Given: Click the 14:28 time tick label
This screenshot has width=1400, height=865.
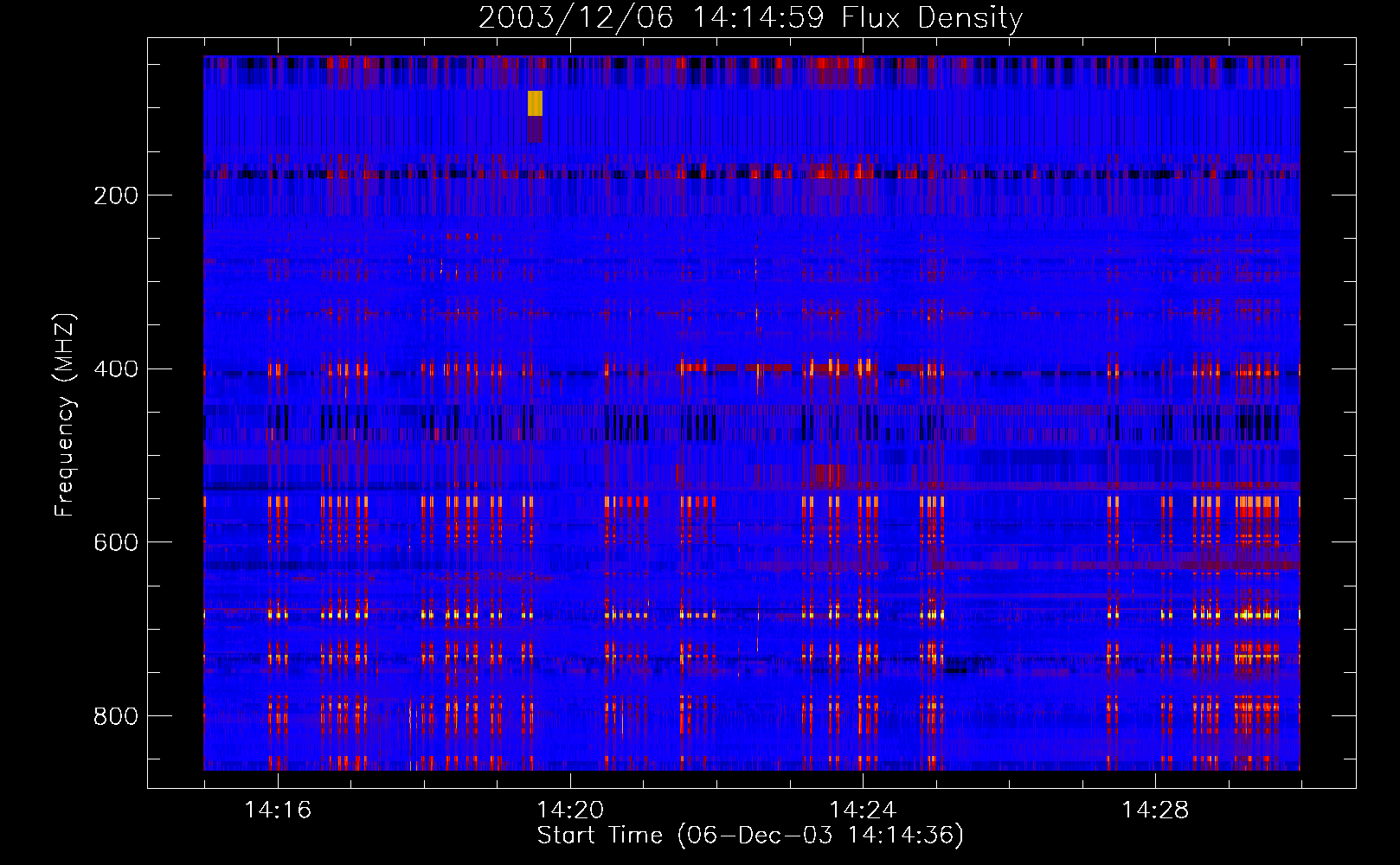Looking at the screenshot, I should tap(1155, 811).
